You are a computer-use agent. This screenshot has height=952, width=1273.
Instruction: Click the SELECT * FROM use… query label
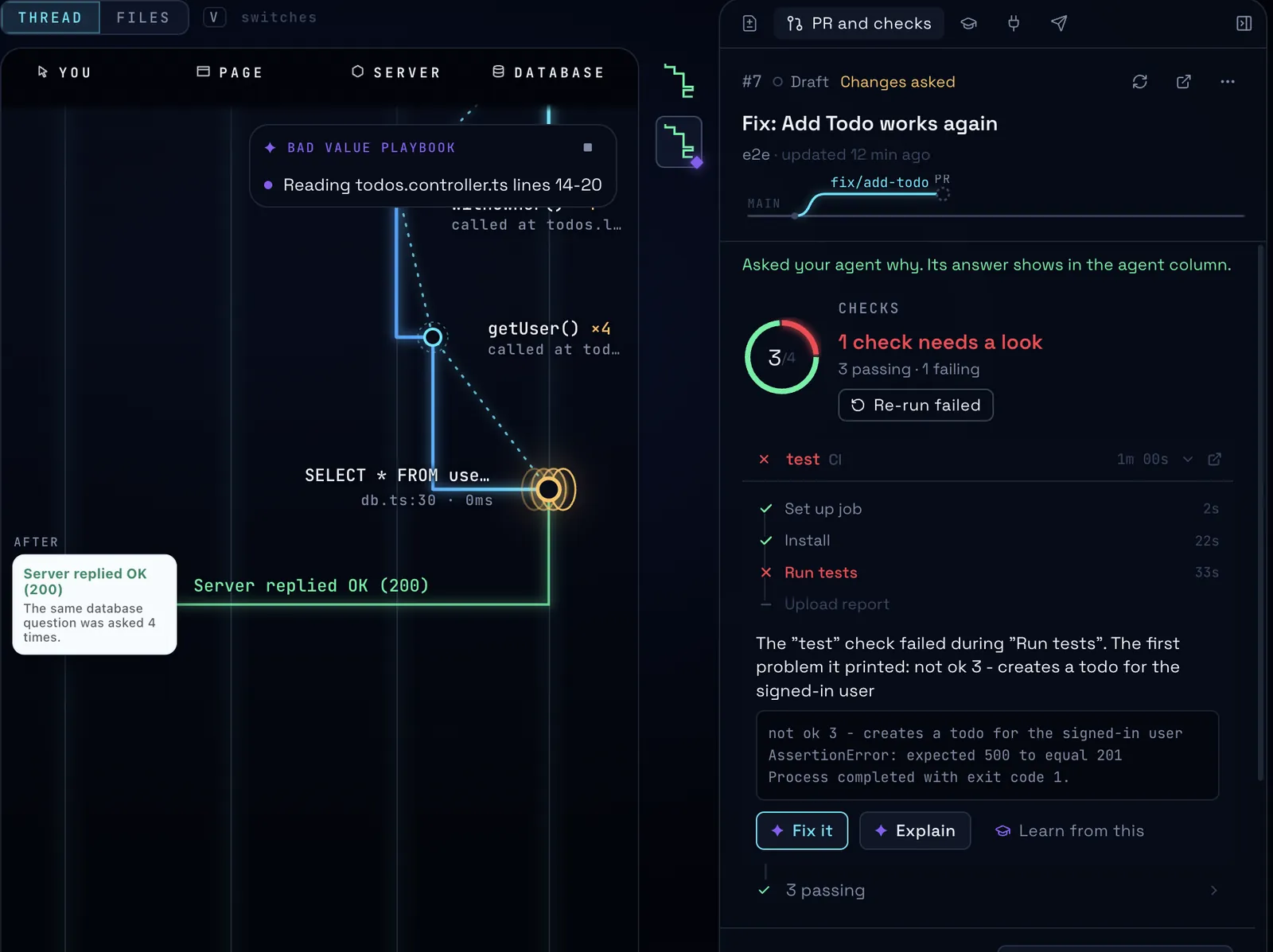coord(397,476)
